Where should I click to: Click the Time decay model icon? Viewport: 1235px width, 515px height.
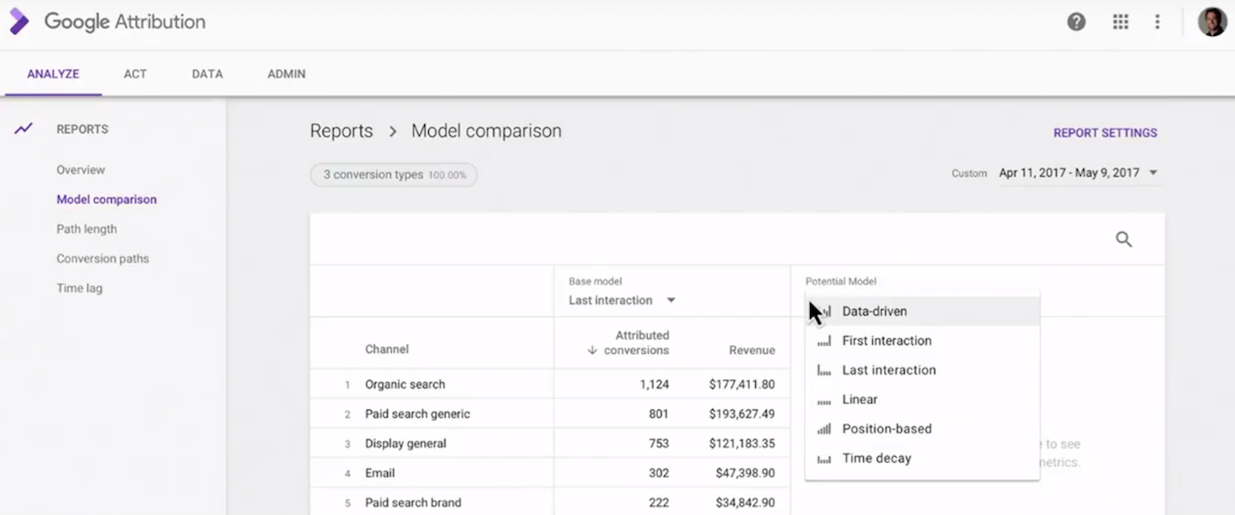(x=824, y=459)
